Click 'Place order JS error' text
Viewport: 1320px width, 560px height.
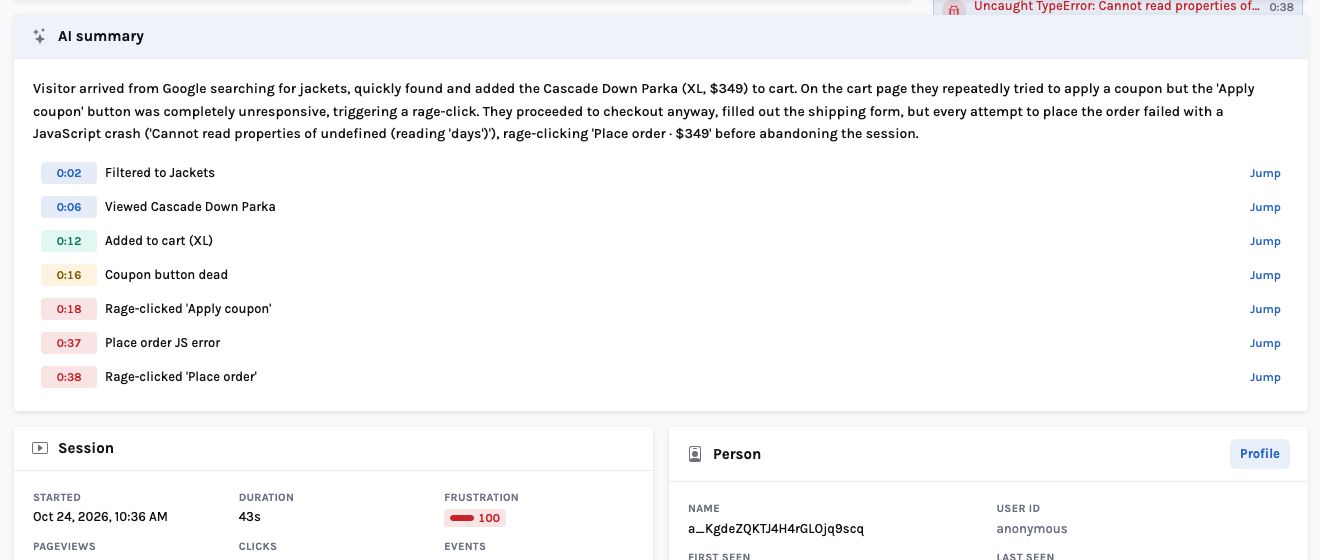(x=162, y=343)
